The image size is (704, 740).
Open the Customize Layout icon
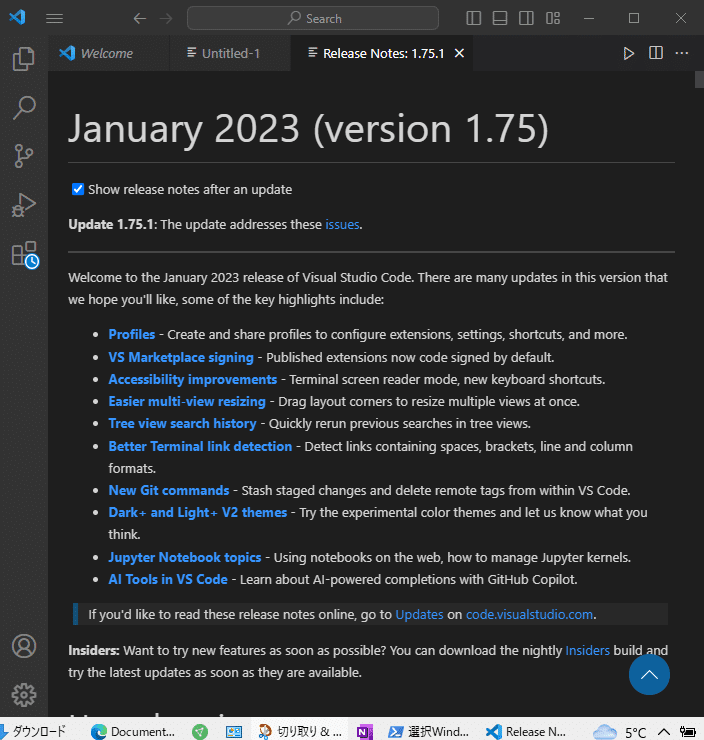(553, 18)
